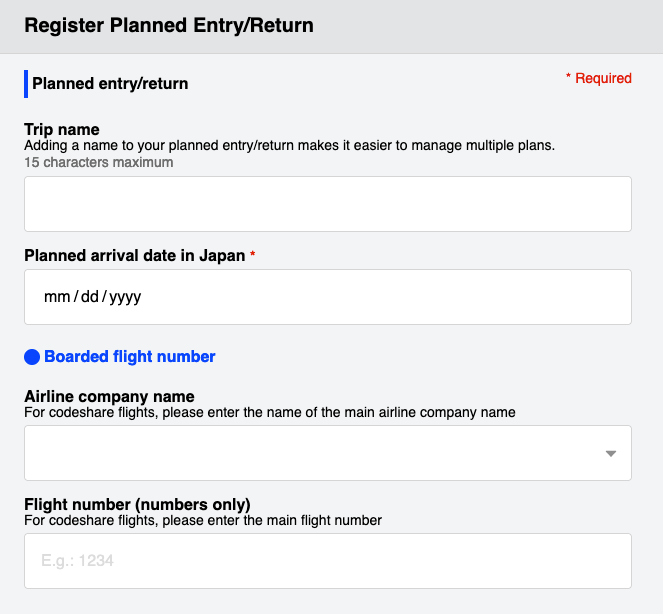Click the Trip name label
Viewport: 663px width, 614px height.
pos(62,129)
